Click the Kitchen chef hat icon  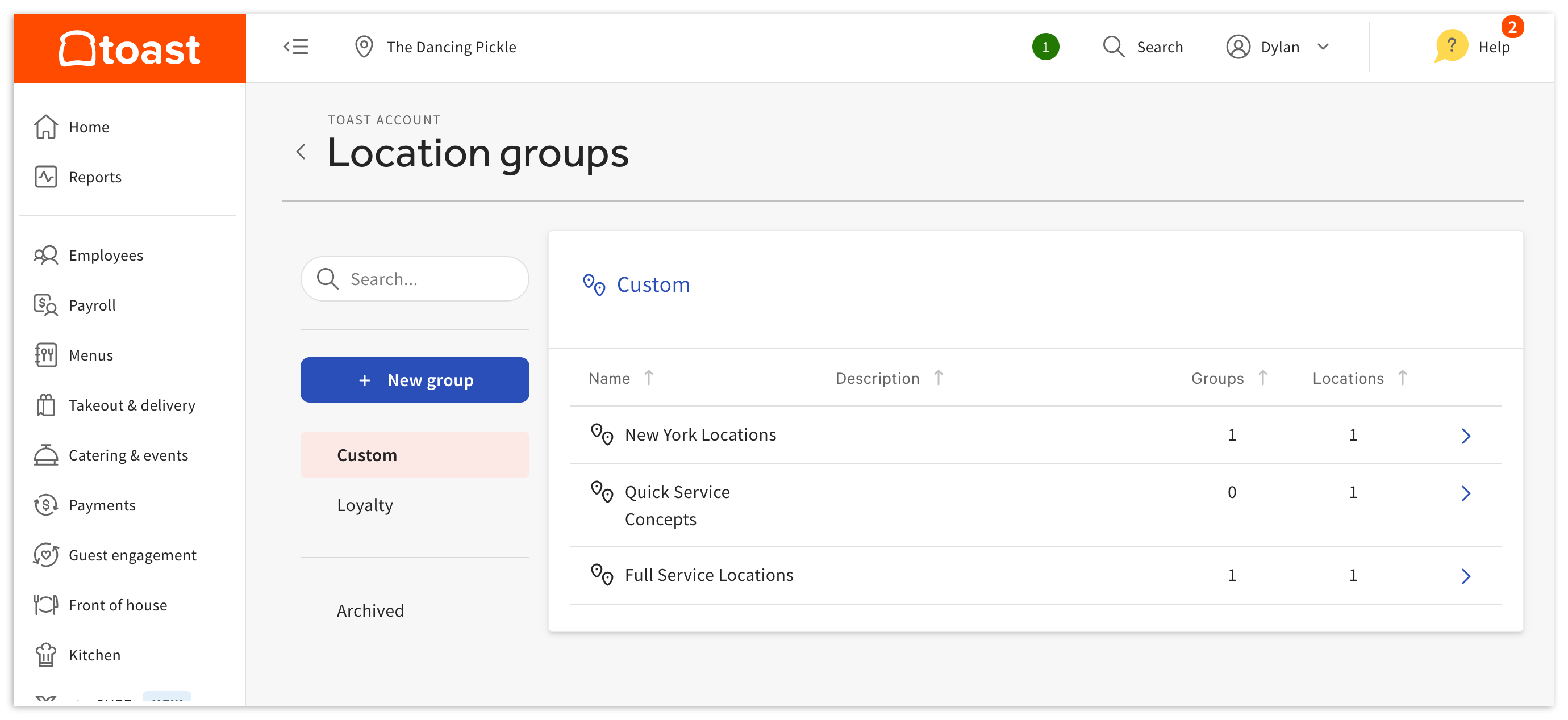45,655
